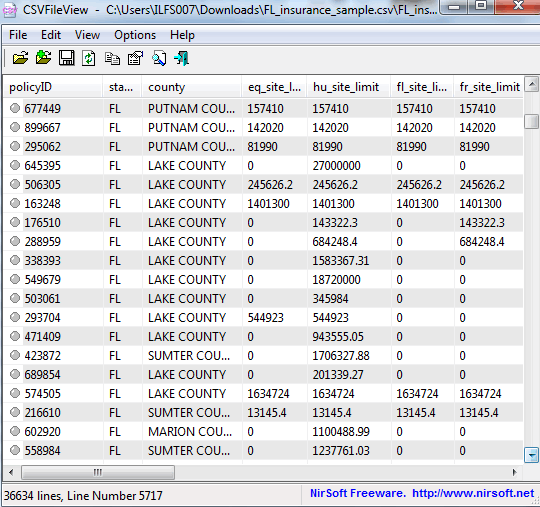This screenshot has width=540, height=507.
Task: Open the View menu
Action: click(x=87, y=35)
